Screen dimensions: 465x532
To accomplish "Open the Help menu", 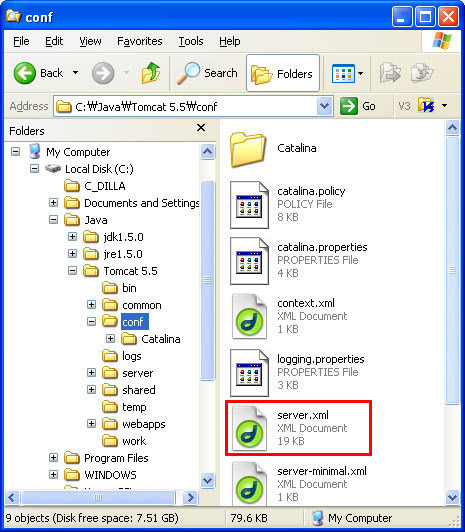I will (x=230, y=41).
